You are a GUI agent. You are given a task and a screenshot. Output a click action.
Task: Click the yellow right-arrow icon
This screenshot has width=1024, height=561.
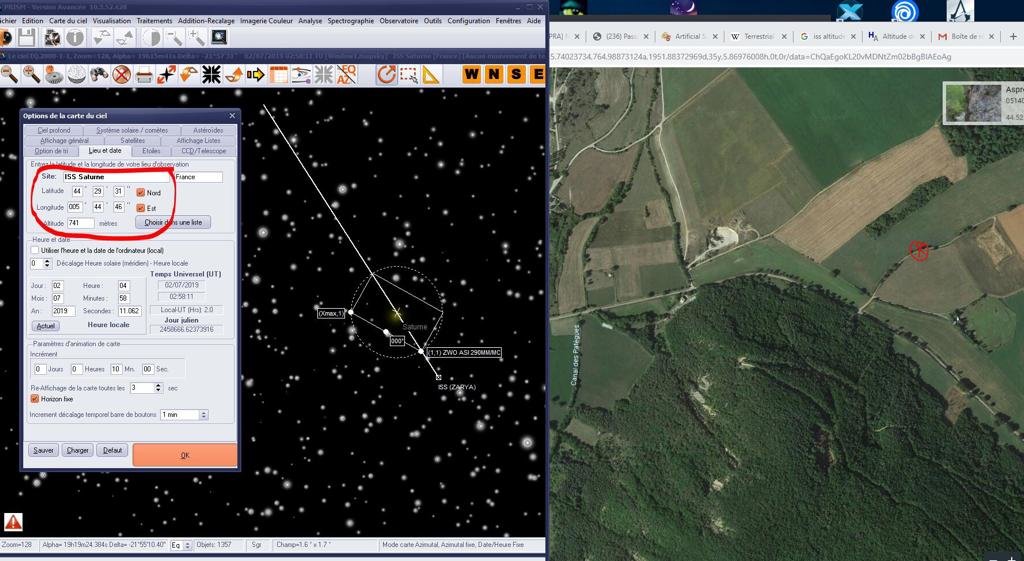point(256,74)
